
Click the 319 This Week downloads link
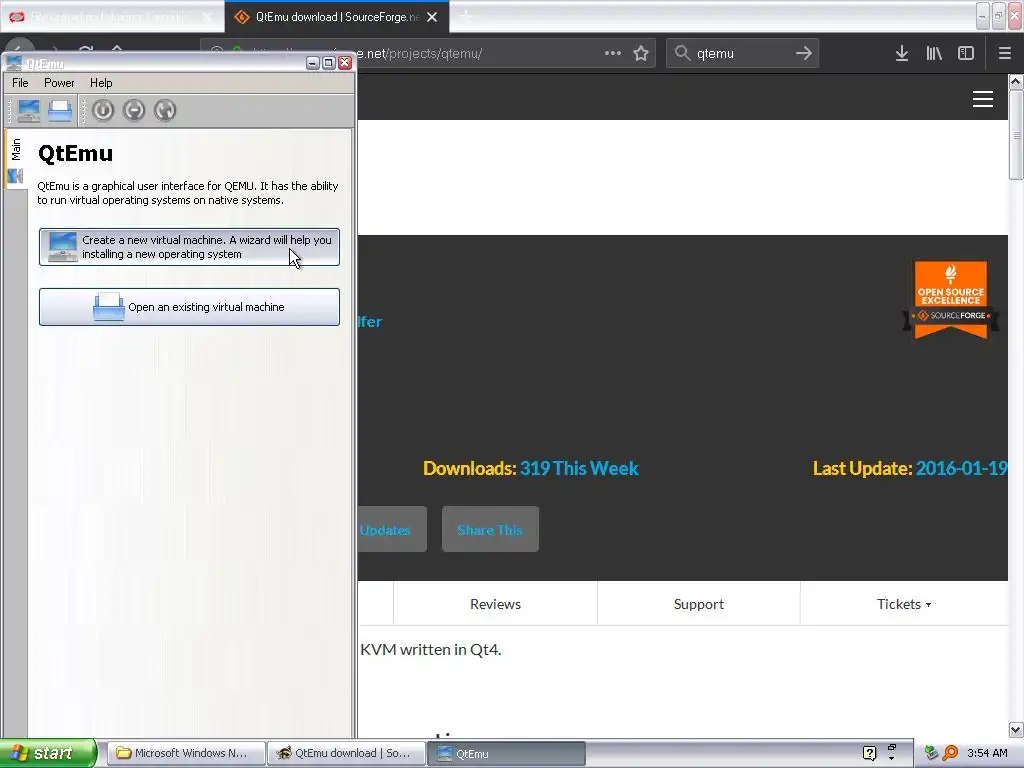click(x=579, y=468)
